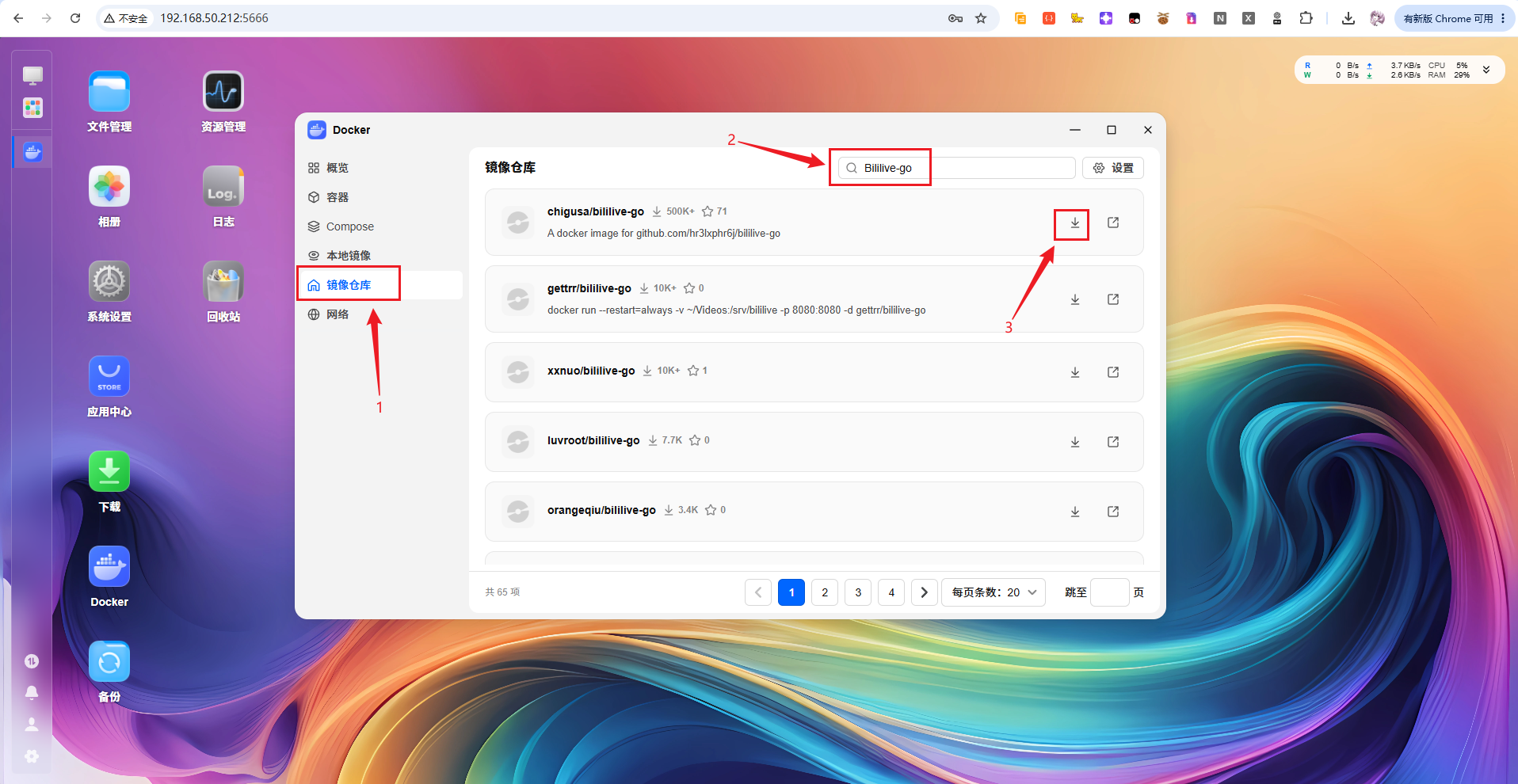Click the luvroot/bililive-go image name
Image resolution: width=1518 pixels, height=784 pixels.
point(593,440)
